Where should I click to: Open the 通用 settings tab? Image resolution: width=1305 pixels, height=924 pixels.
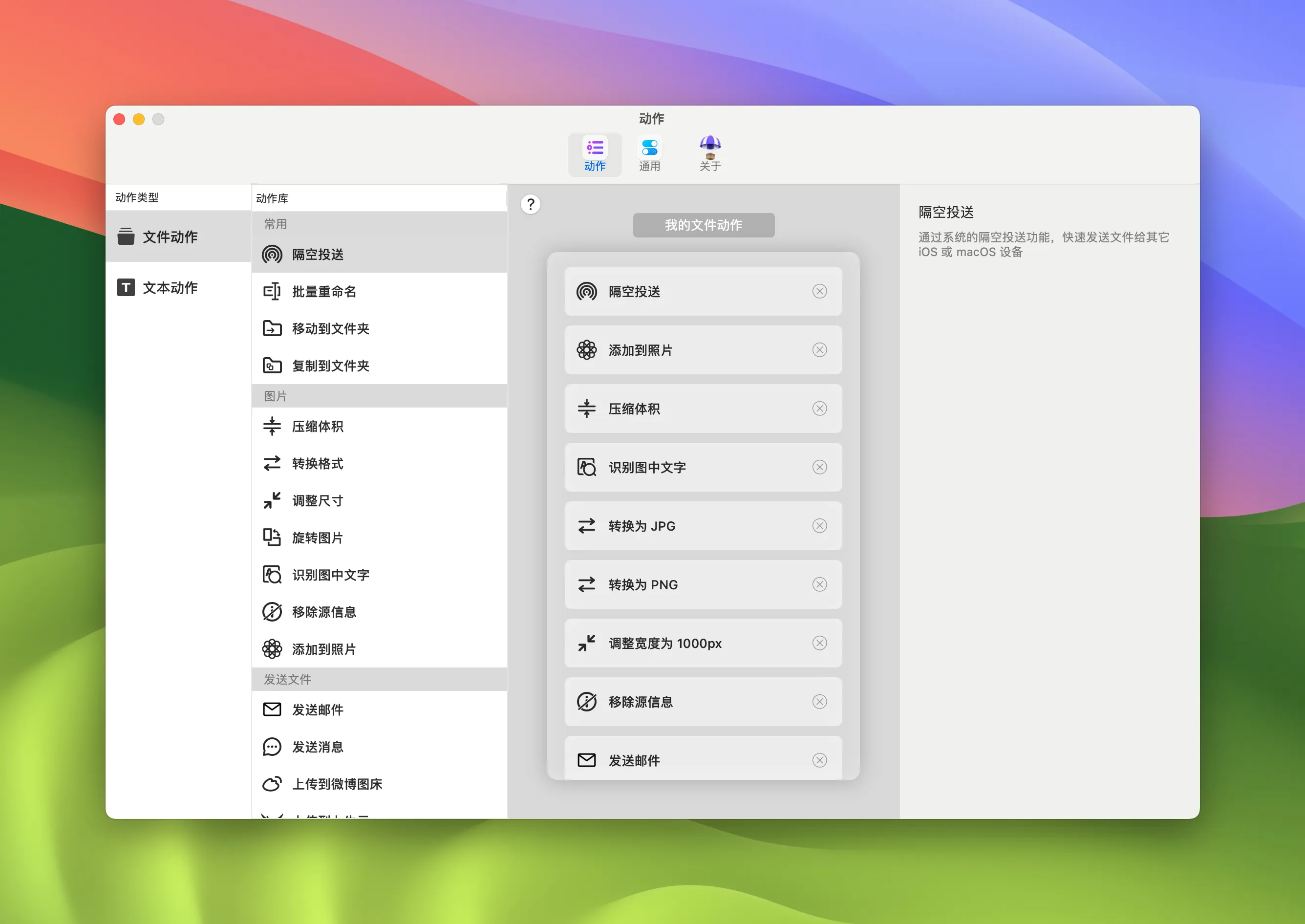point(650,153)
